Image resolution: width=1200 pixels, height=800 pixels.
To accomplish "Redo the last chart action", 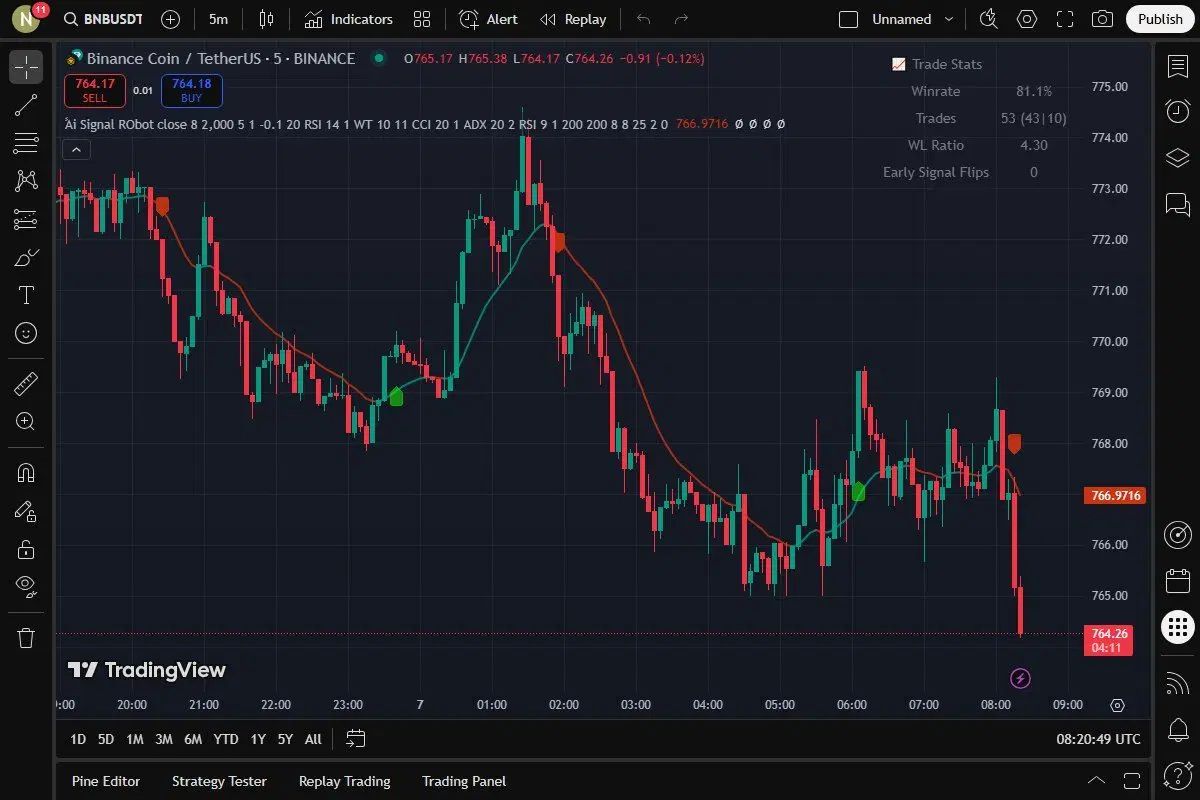I will pos(682,19).
